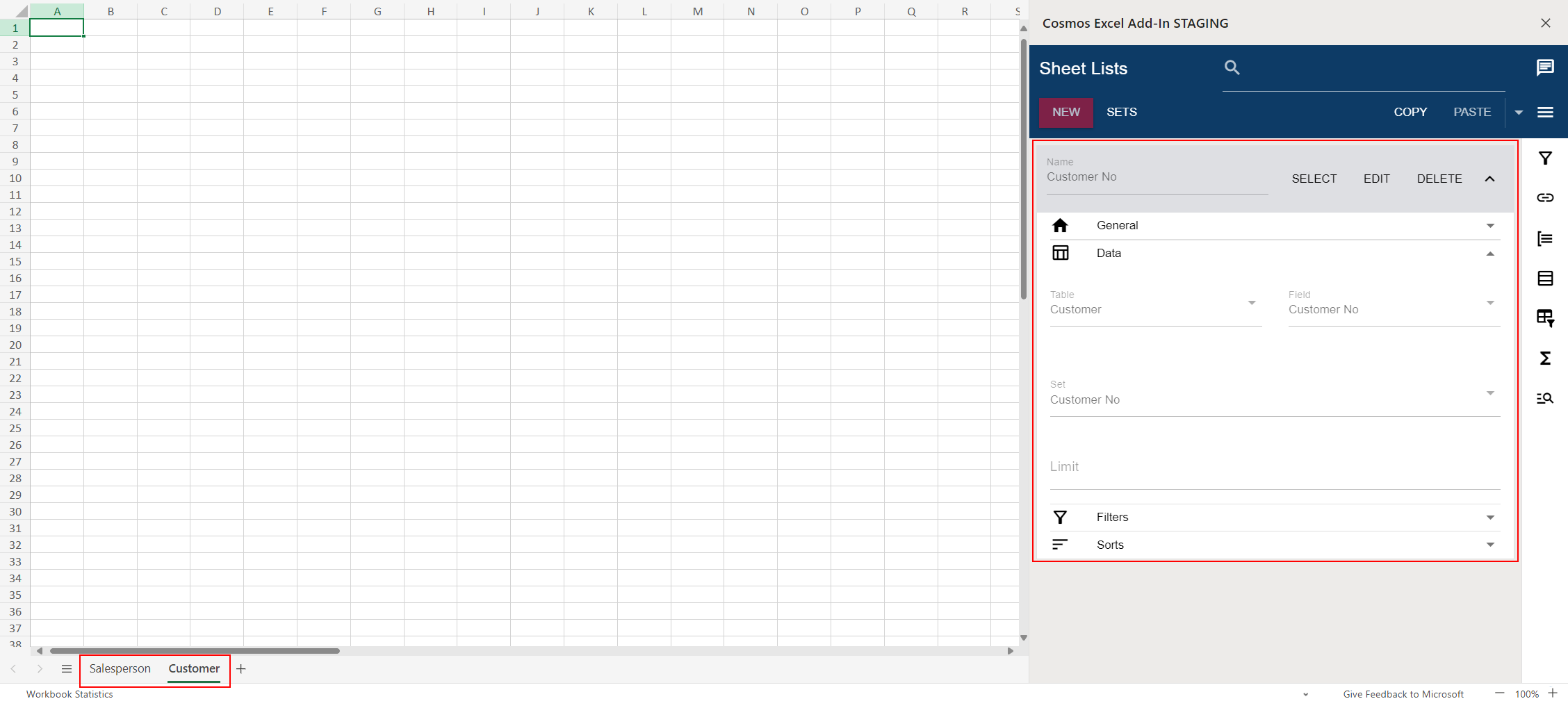Click the home icon beside General

coord(1061,225)
